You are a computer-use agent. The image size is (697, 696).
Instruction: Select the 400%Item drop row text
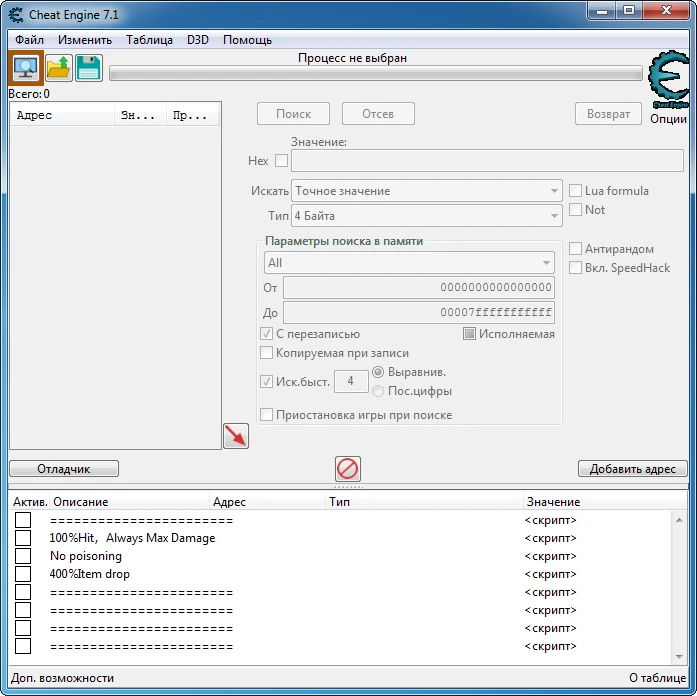(89, 574)
